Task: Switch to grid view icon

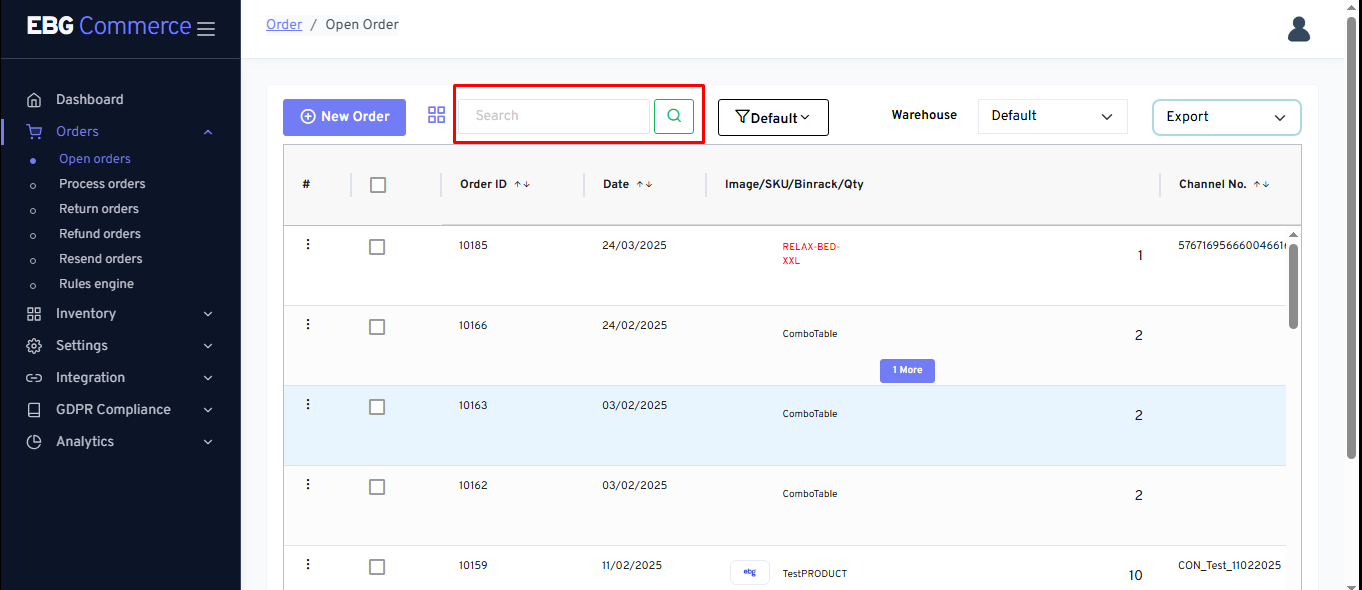Action: point(436,115)
